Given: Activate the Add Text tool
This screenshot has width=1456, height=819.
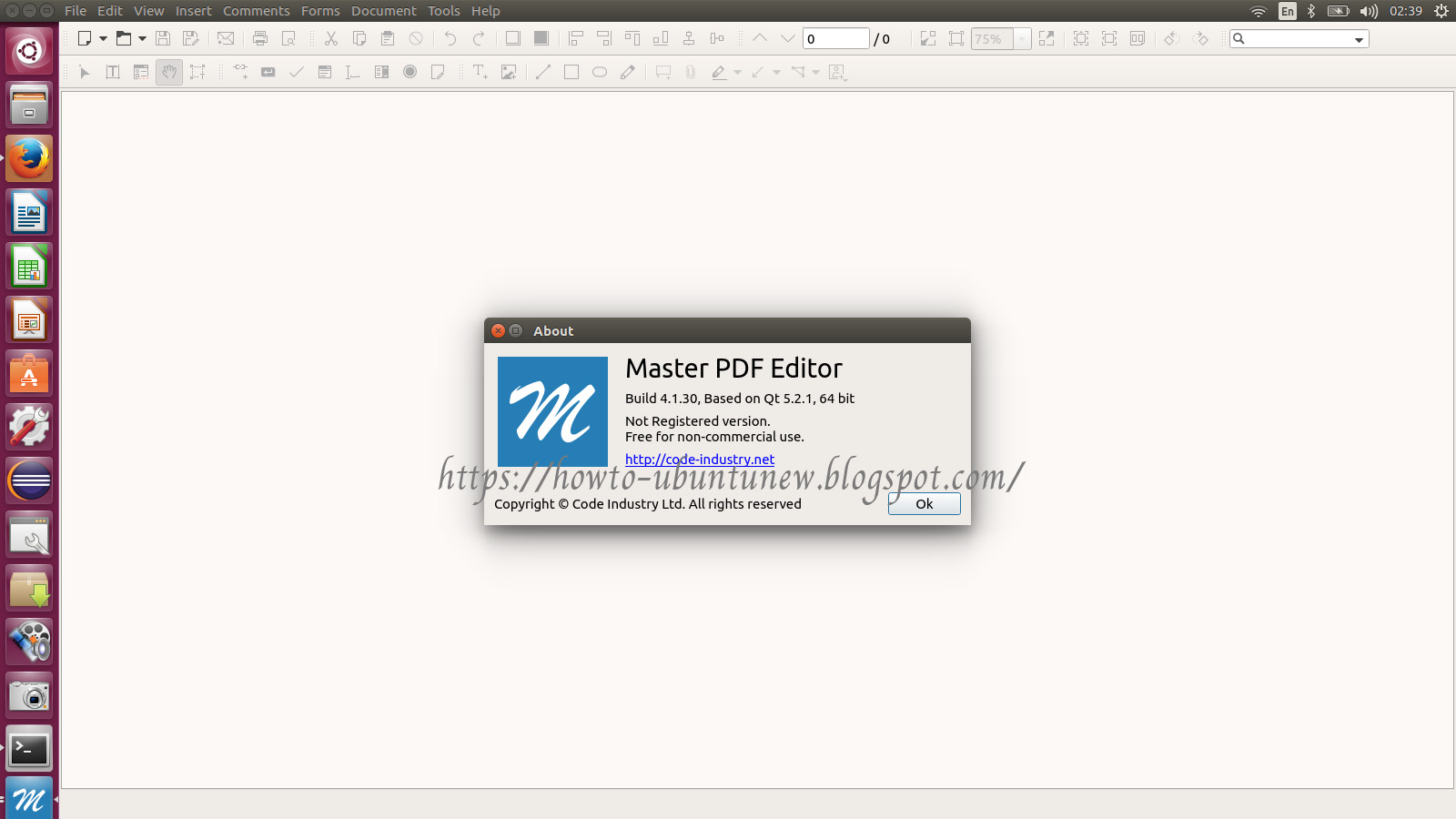Looking at the screenshot, I should pos(480,72).
